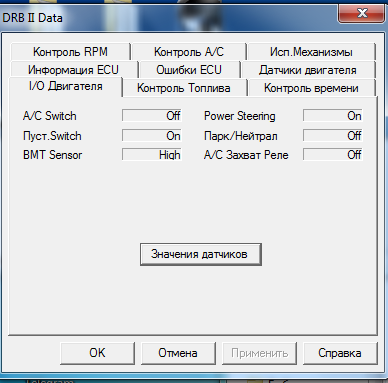Viewport: 388px width, 383px height.
Task: Show the Ошибки ECU tab
Action: tap(189, 70)
